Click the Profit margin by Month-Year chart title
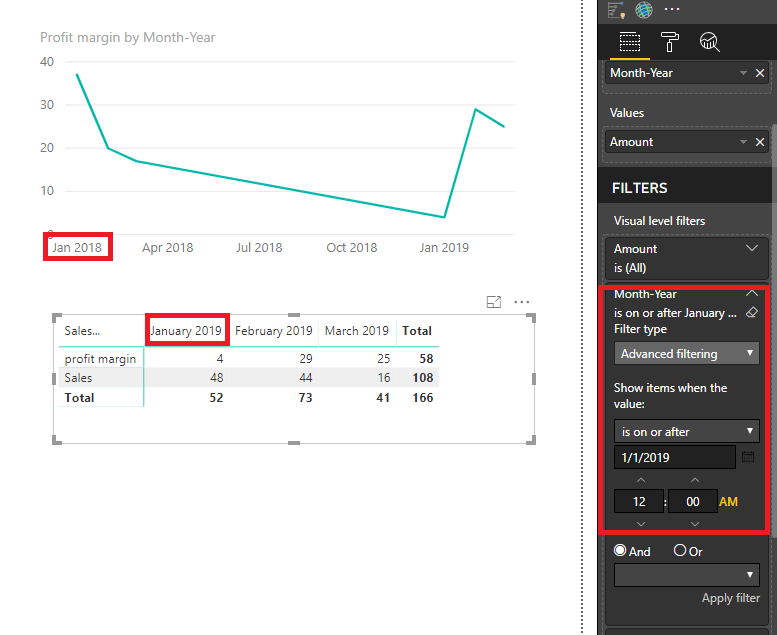The height and width of the screenshot is (635, 777). pos(127,38)
